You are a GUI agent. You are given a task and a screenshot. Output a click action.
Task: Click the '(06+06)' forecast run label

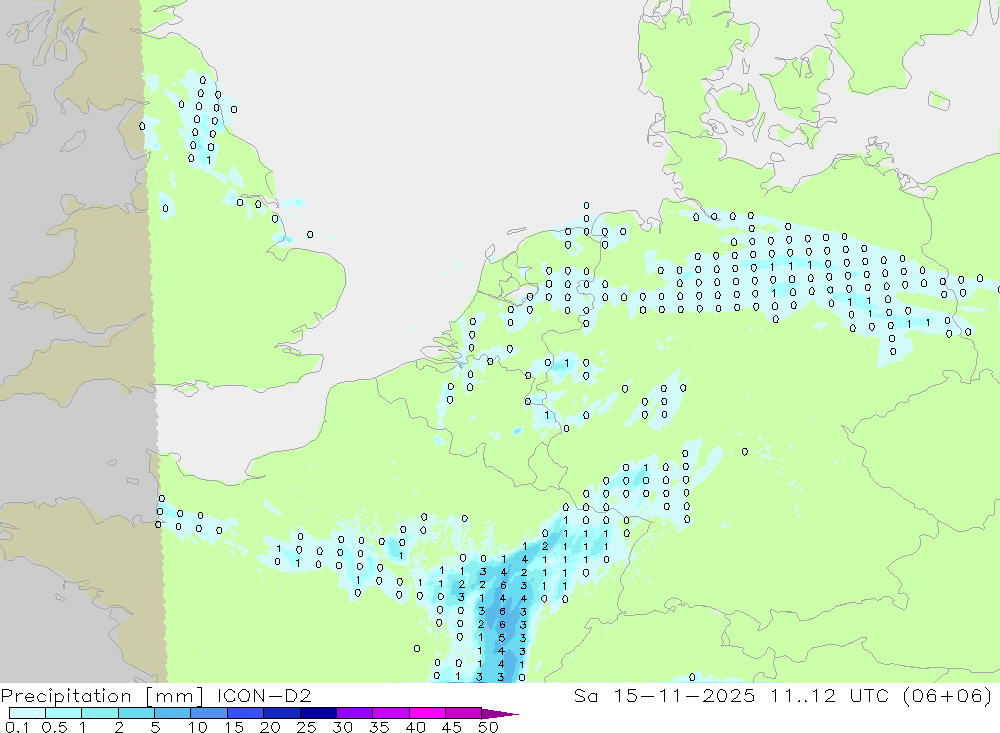948,695
